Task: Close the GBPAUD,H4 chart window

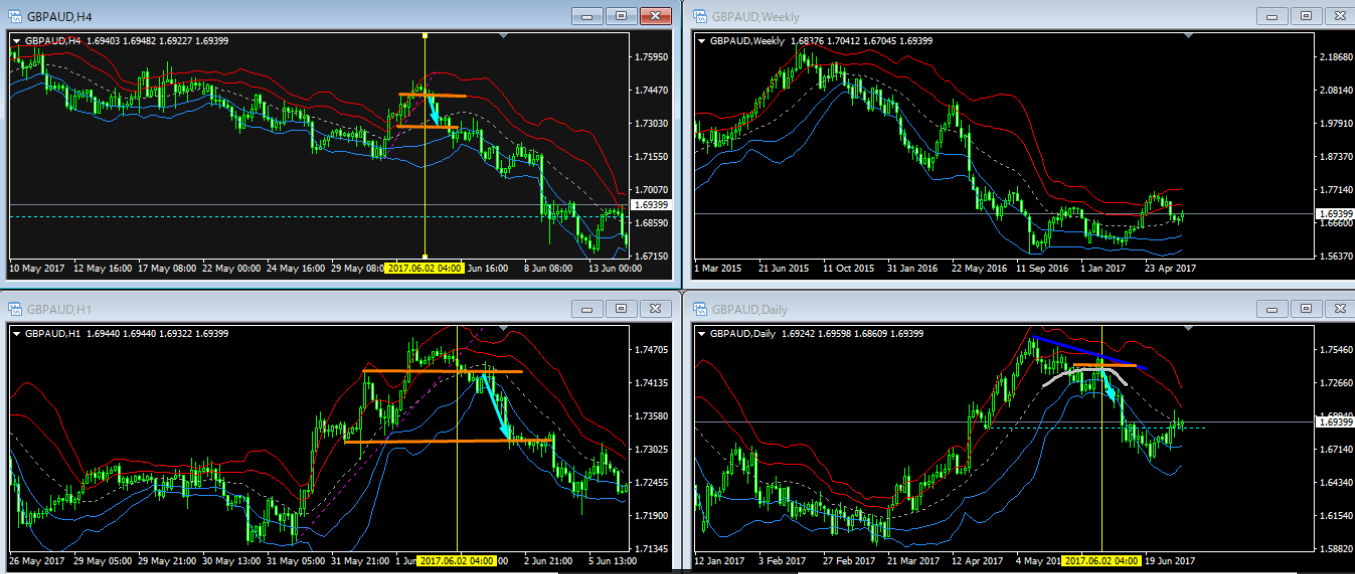Action: coord(655,16)
